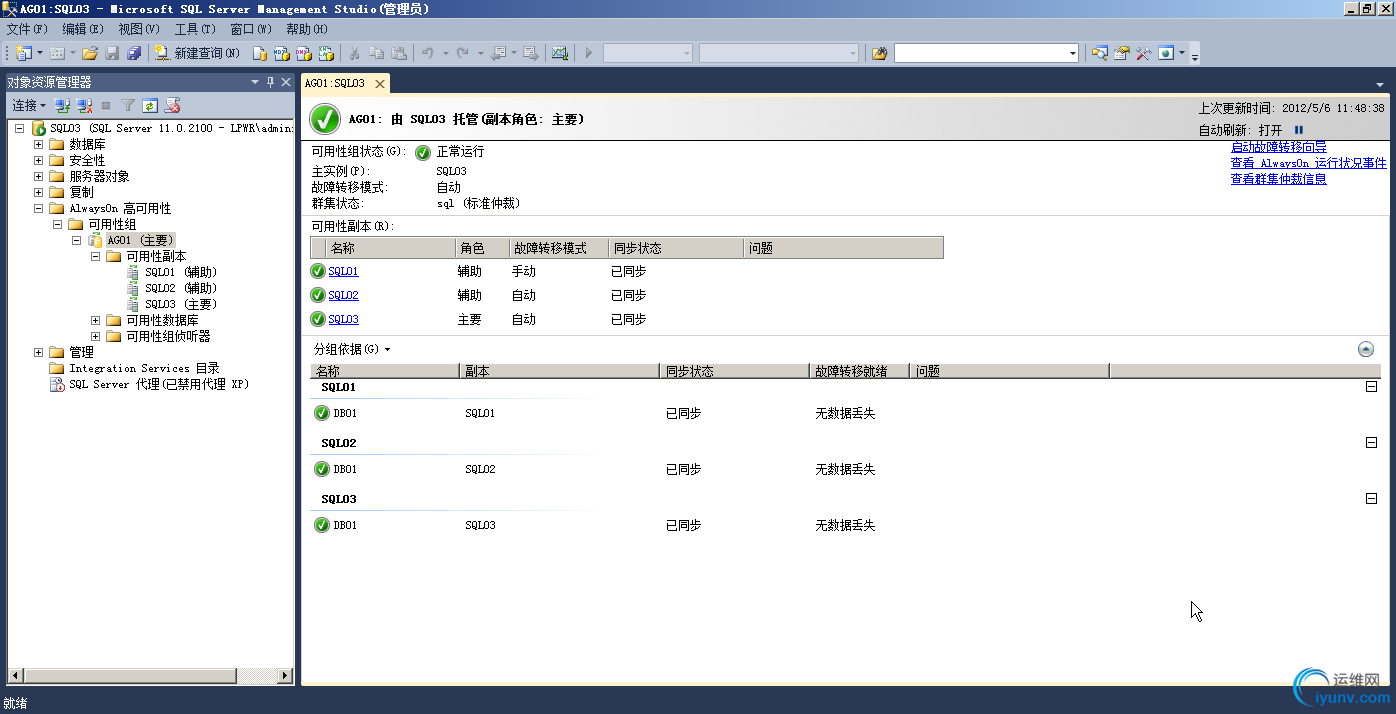This screenshot has width=1396, height=714.
Task: Click the New Project toolbar icon
Action: pyautogui.click(x=23, y=53)
